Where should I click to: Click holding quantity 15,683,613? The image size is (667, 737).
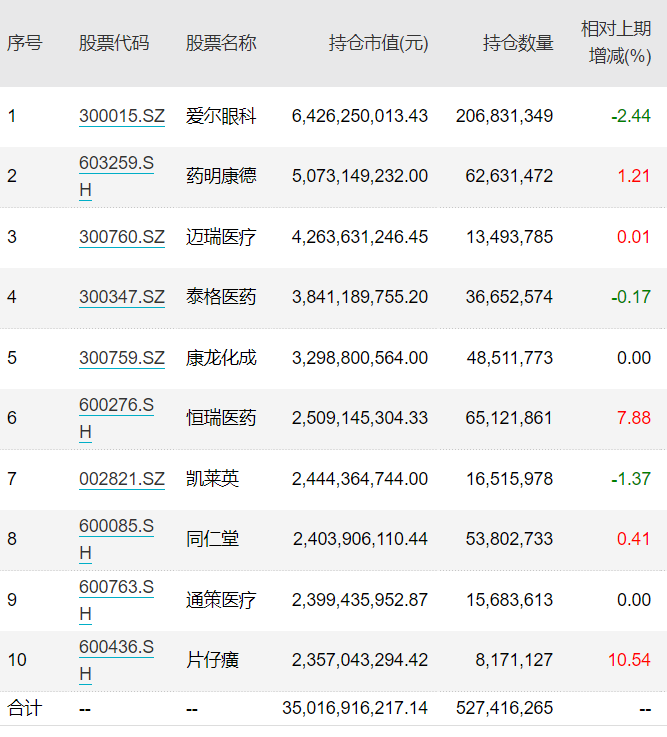(510, 600)
